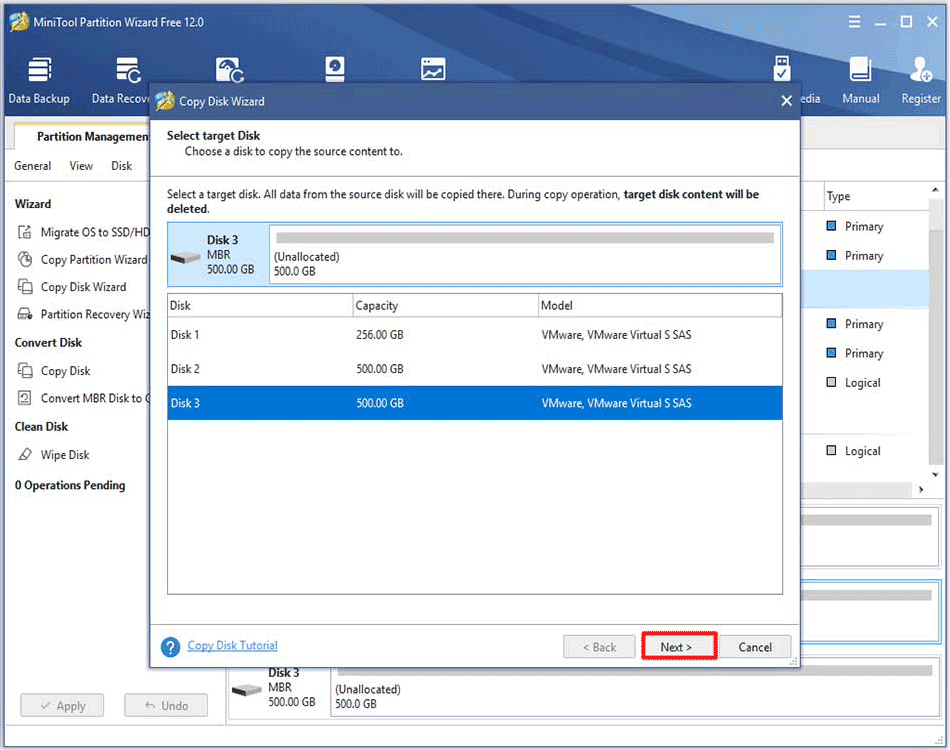Screen dimensions: 950x750
Task: Sort by the Capacity column header
Action: click(445, 305)
